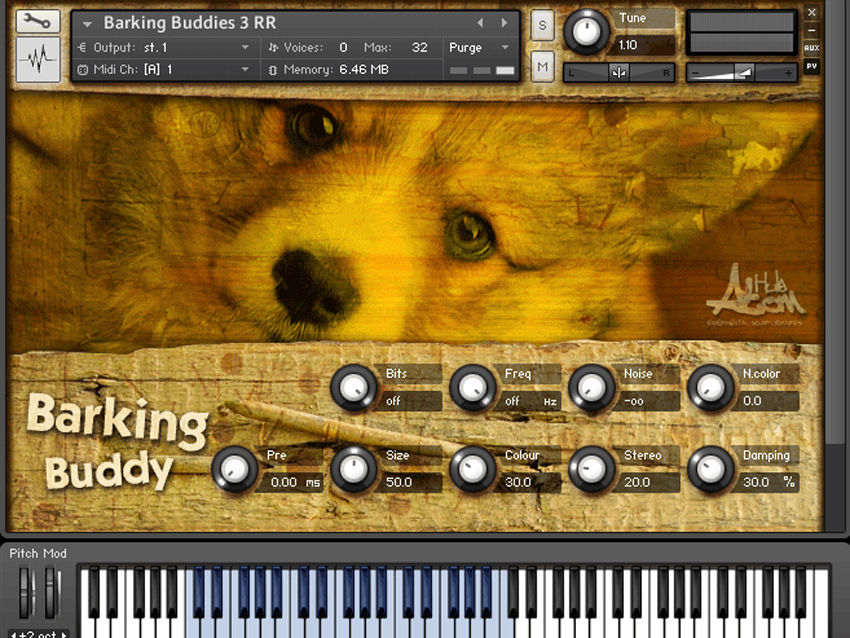Click the Noise value field
Screen dimensions: 850x638
coord(648,401)
